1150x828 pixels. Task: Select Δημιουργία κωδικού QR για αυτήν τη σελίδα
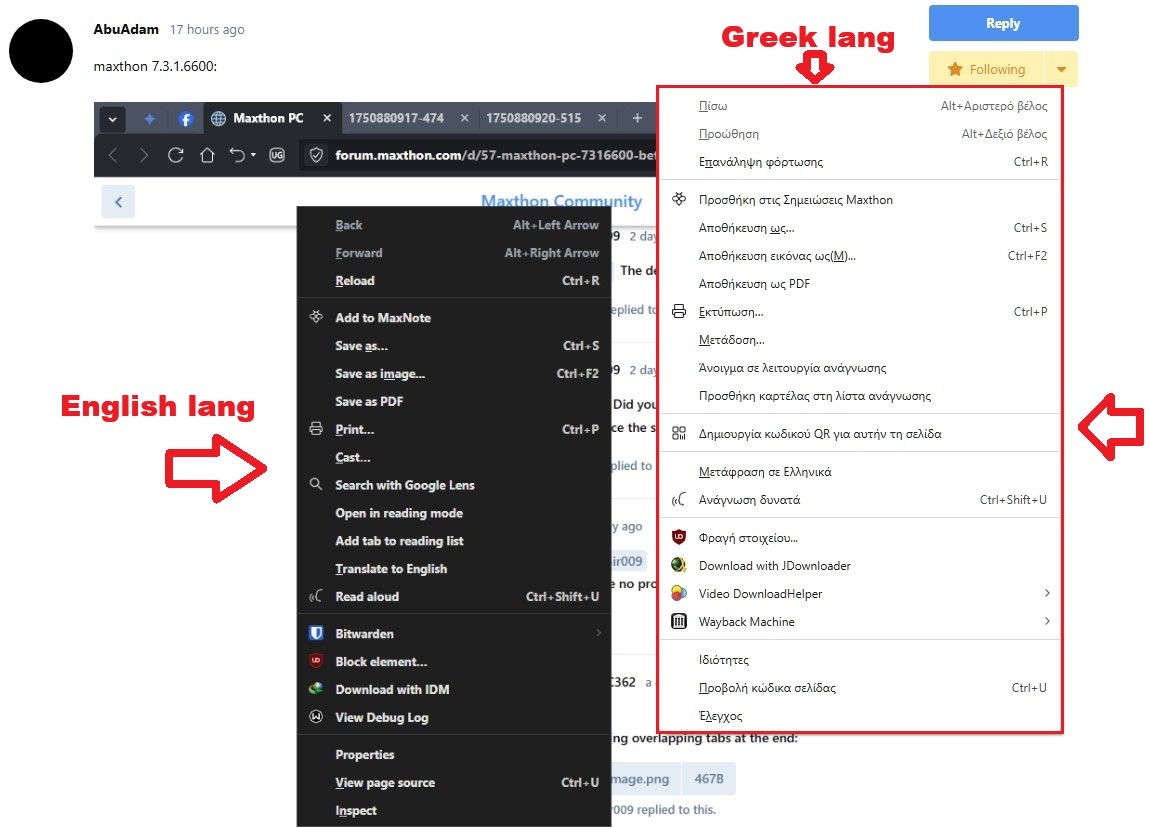pos(860,433)
